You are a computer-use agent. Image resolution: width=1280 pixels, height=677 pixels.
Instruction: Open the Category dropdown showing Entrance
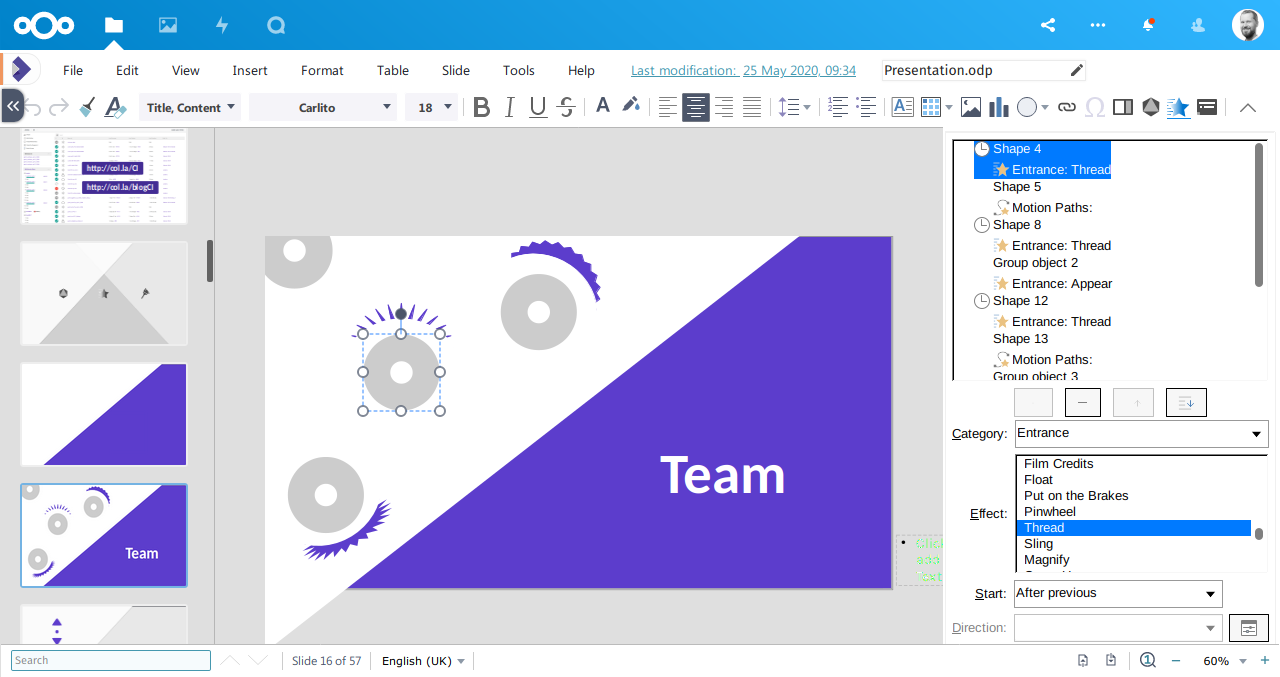(1140, 433)
